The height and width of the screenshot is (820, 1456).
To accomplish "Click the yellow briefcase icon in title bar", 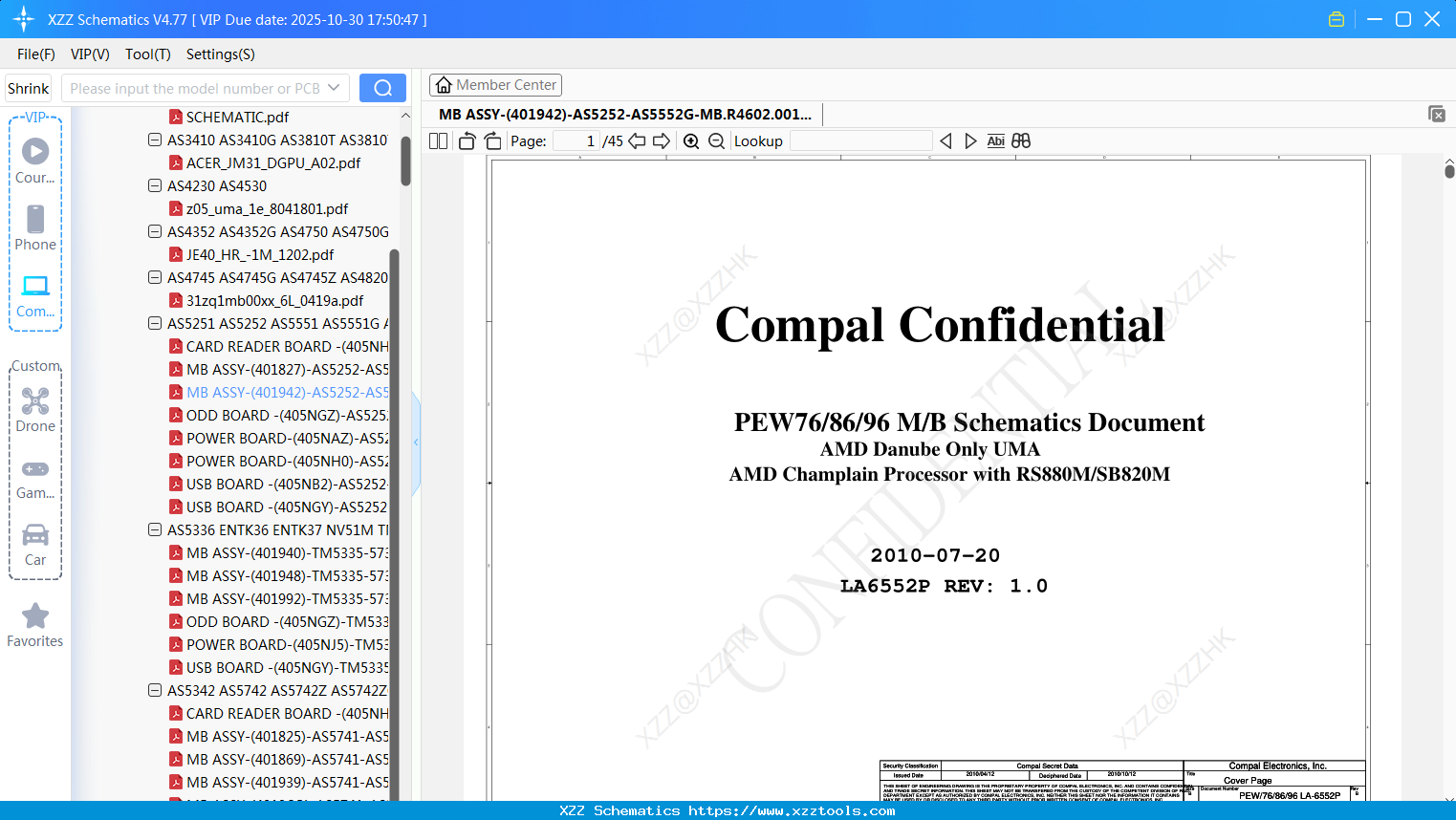I will 1336,19.
